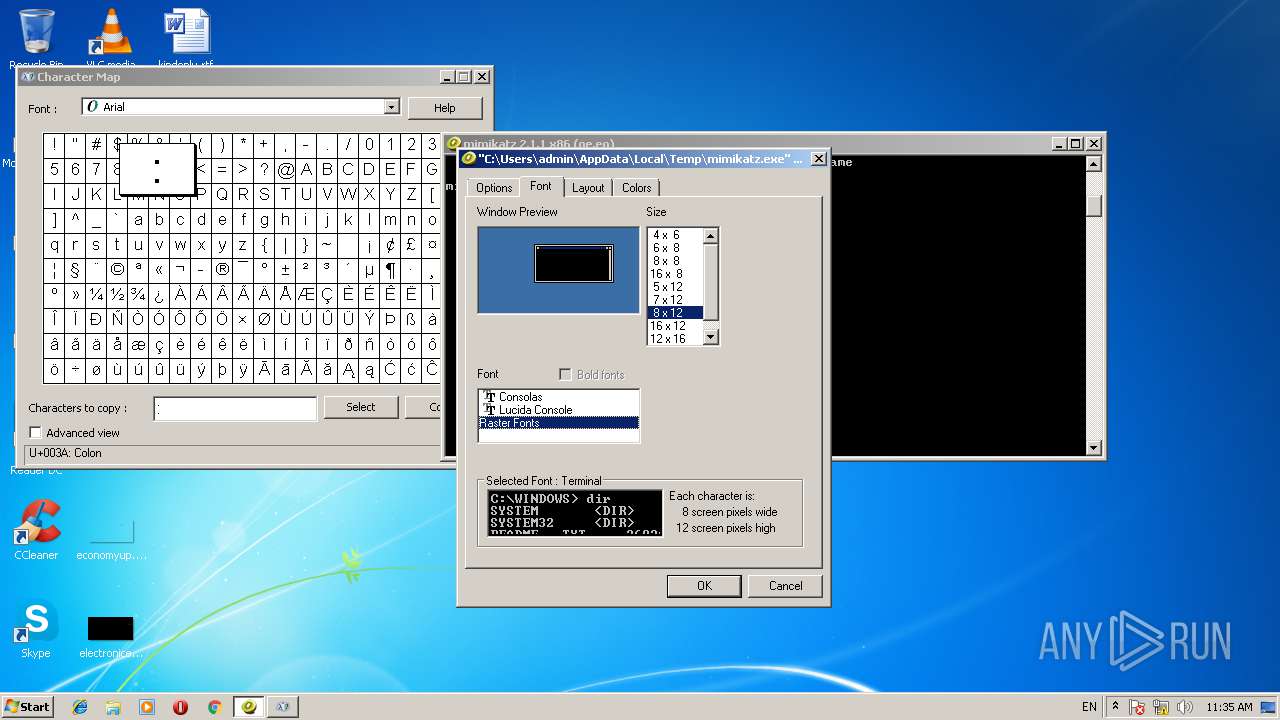Open the Word document desktop icon
Screen dimensions: 1280x720
pos(186,36)
